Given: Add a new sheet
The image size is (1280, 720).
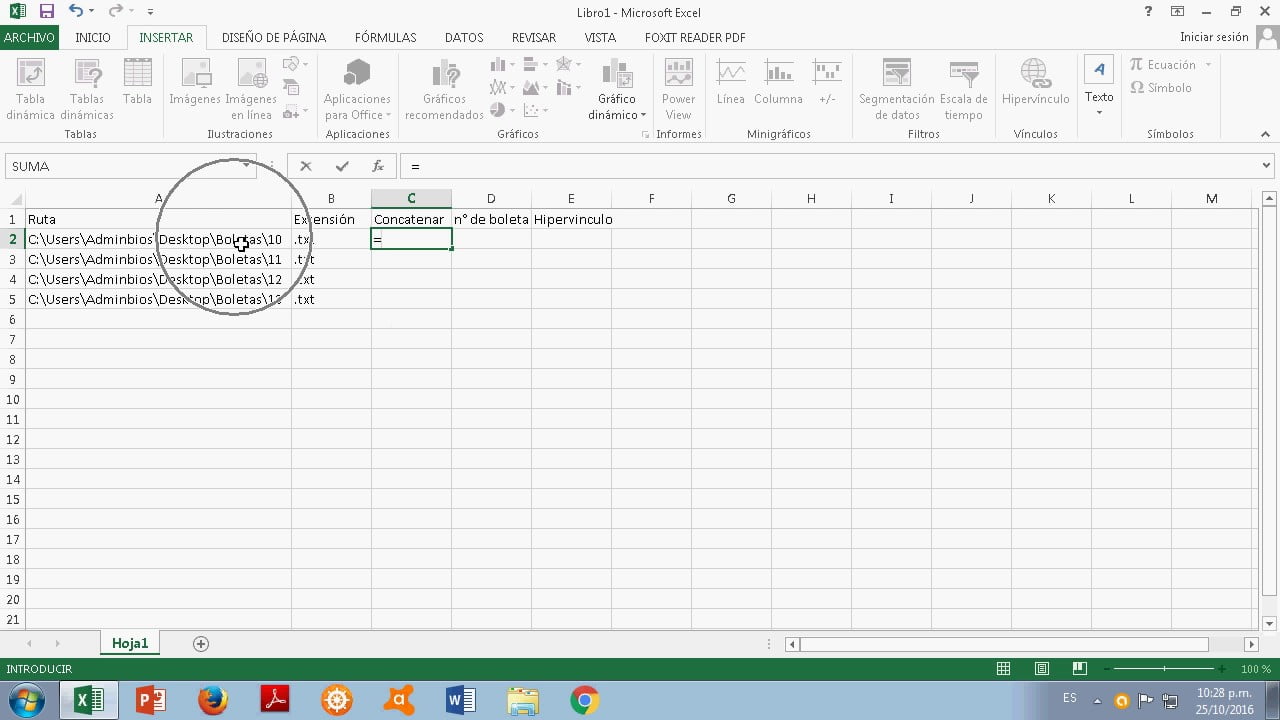Looking at the screenshot, I should point(201,644).
